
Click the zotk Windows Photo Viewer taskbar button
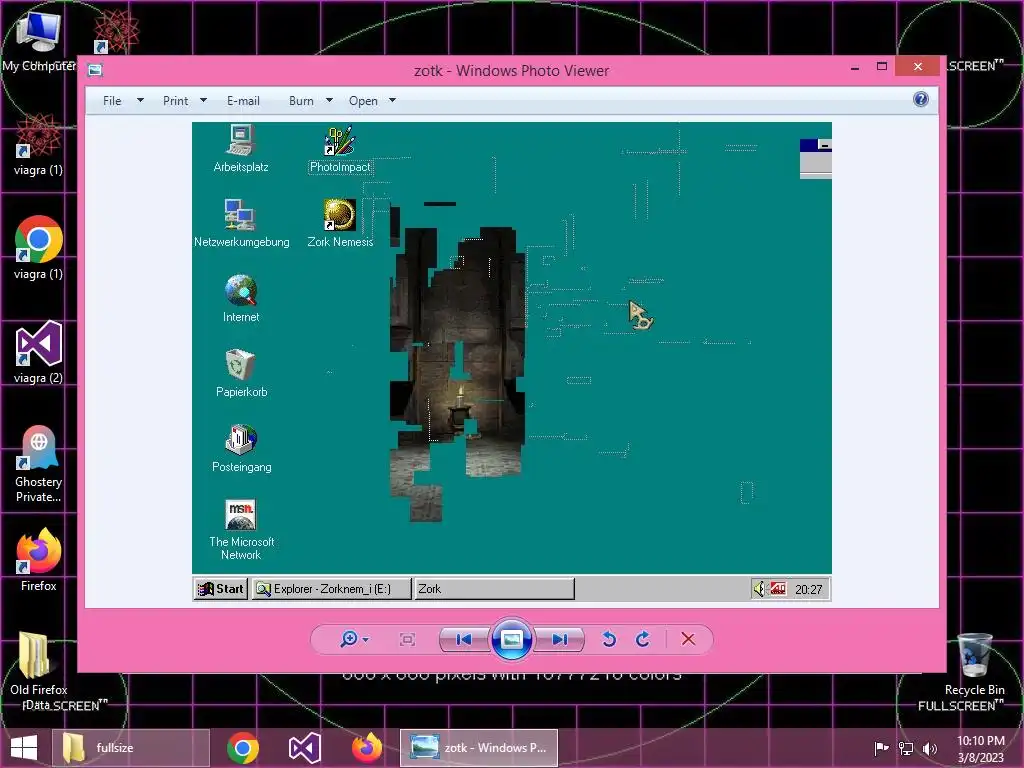(479, 748)
